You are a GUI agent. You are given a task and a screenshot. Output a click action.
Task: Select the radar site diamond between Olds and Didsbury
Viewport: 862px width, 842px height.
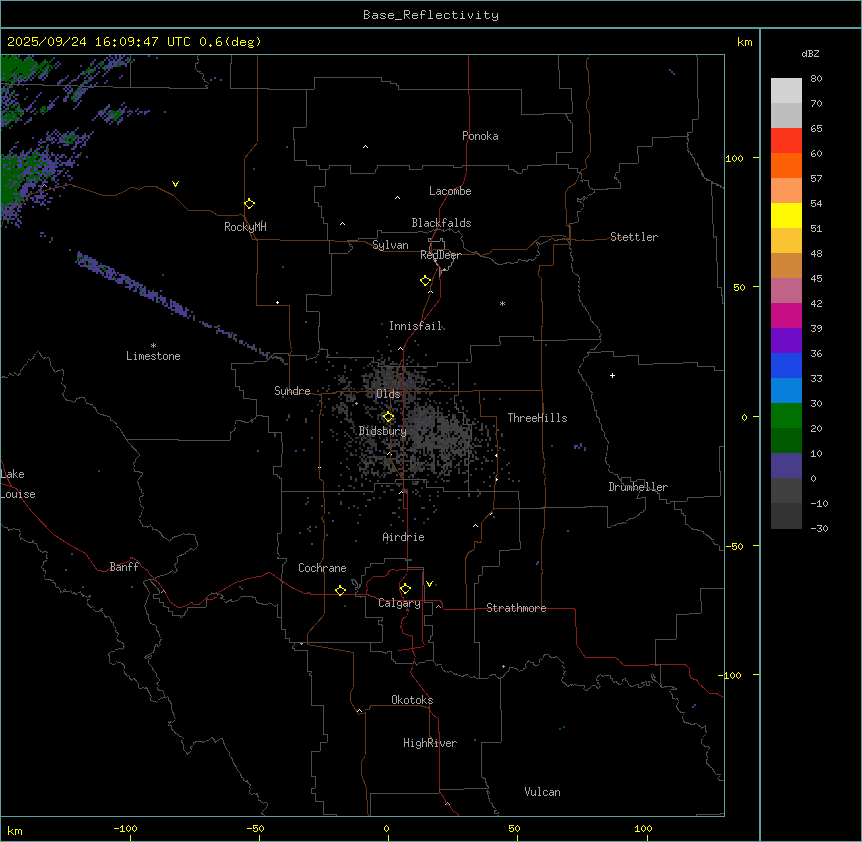click(389, 417)
